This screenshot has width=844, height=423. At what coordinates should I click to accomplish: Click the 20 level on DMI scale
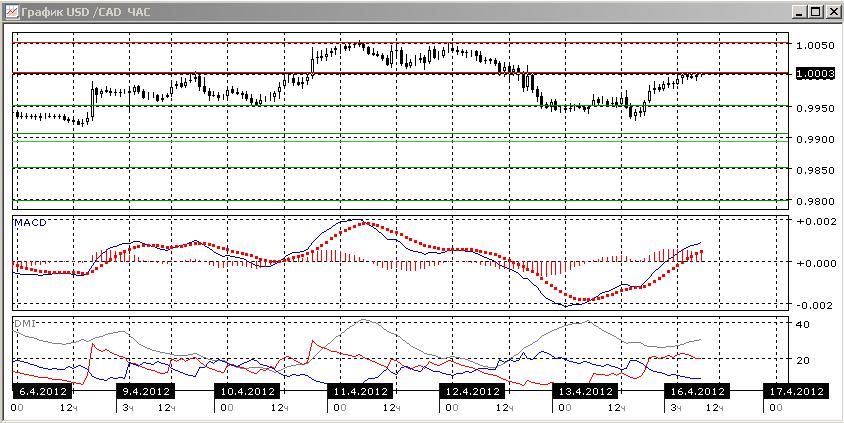pos(804,360)
